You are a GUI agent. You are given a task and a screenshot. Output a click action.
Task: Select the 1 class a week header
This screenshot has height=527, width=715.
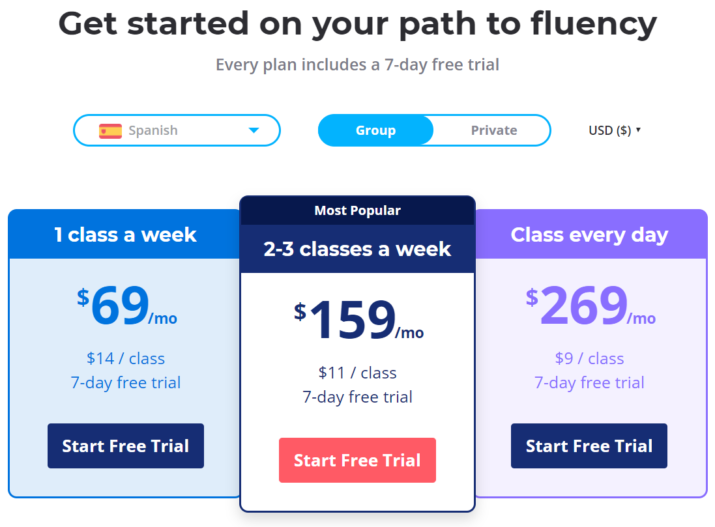[125, 235]
